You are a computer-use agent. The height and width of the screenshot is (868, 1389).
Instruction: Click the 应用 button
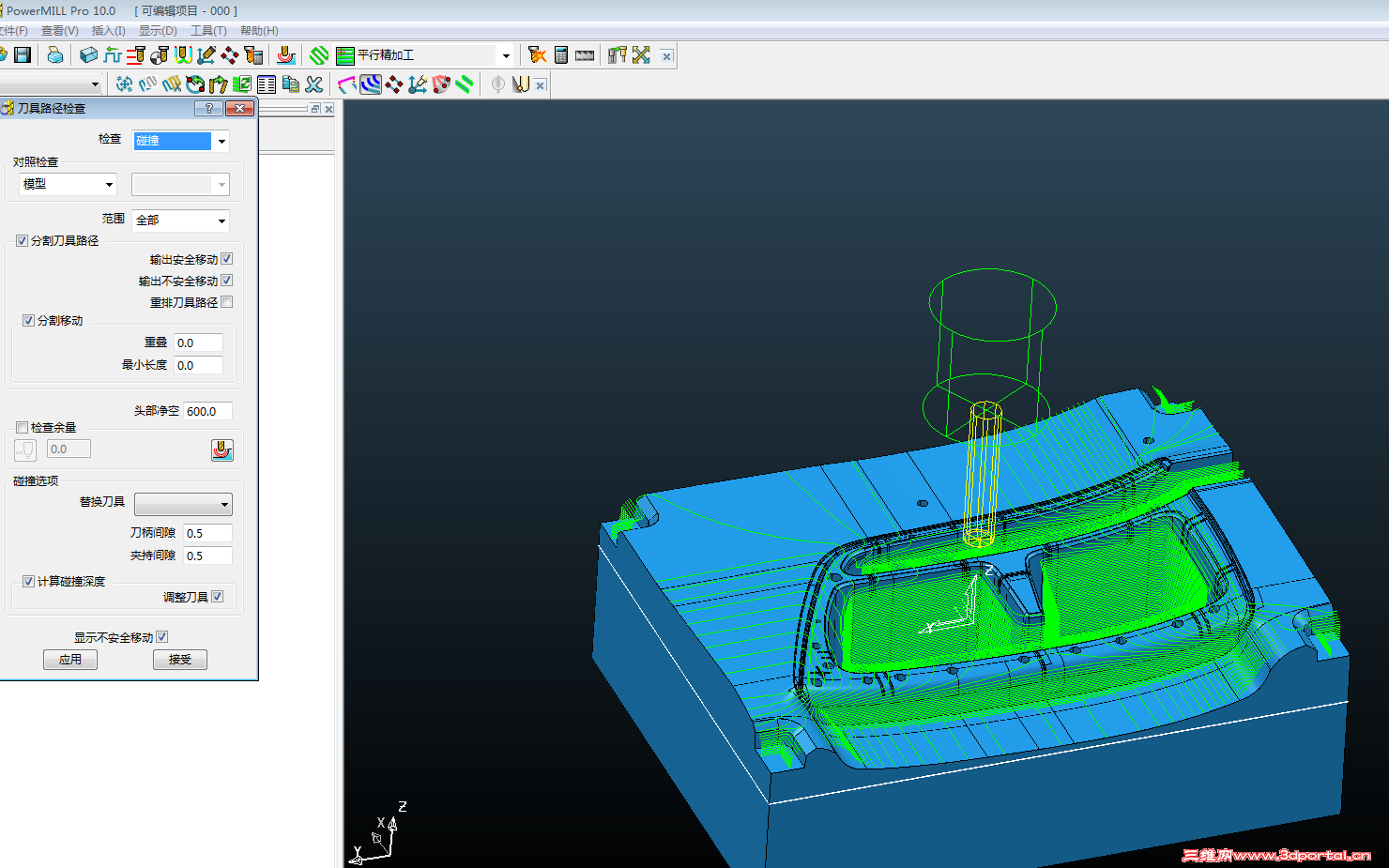[70, 660]
